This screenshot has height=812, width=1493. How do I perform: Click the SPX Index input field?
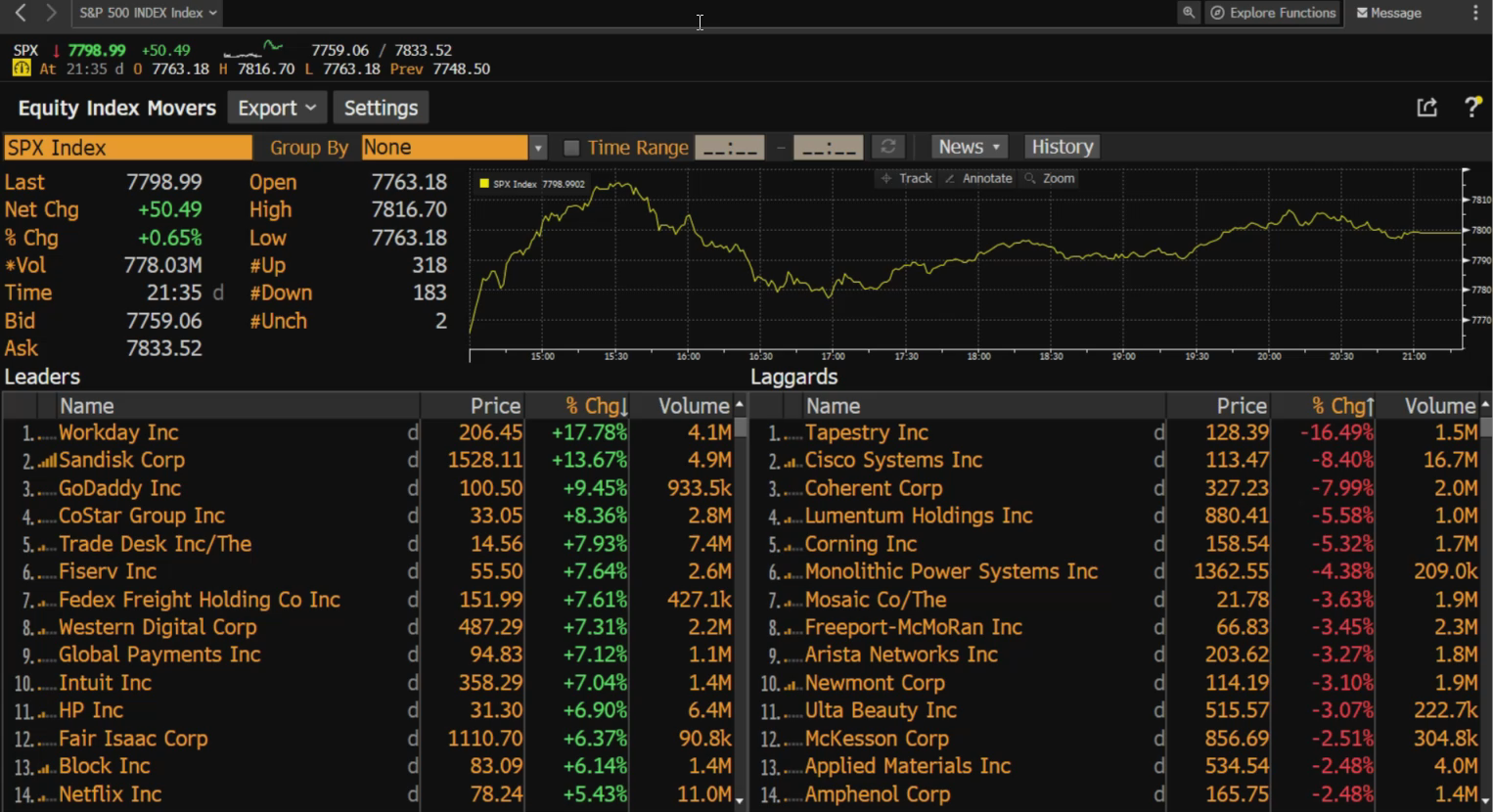tap(128, 148)
